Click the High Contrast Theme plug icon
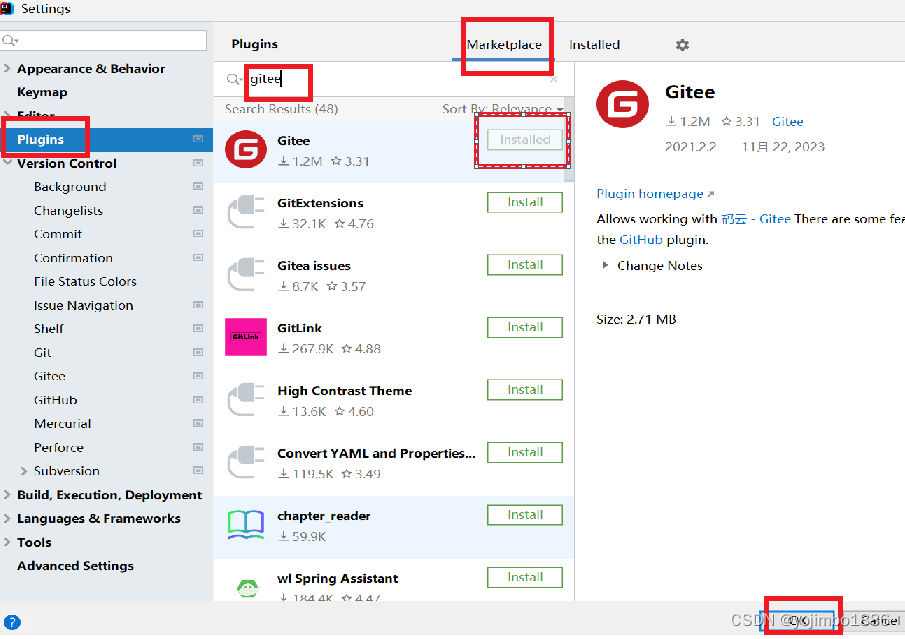 [246, 399]
